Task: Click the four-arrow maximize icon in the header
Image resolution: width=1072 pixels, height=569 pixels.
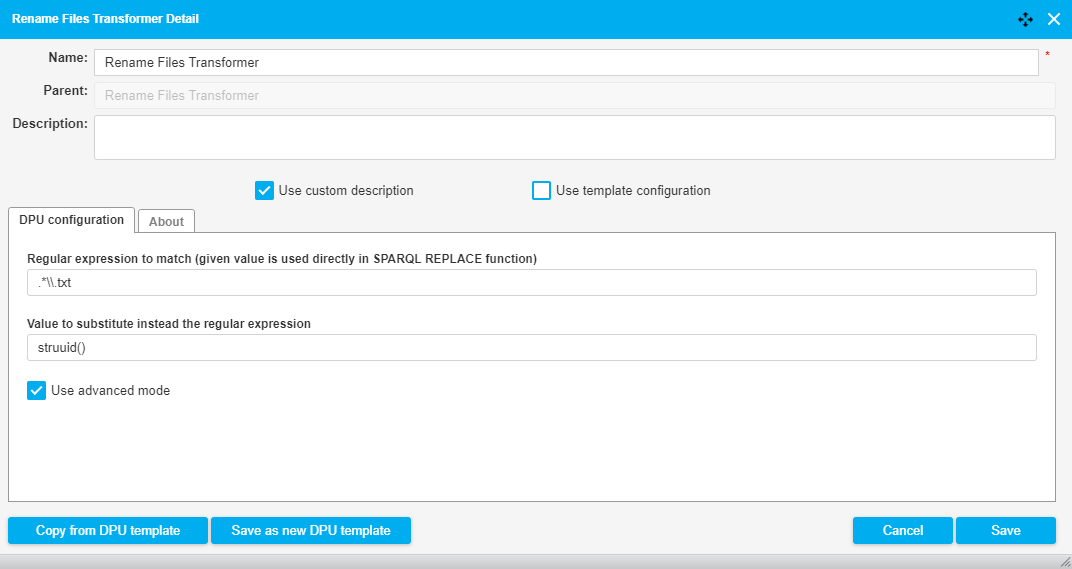Action: tap(1025, 19)
